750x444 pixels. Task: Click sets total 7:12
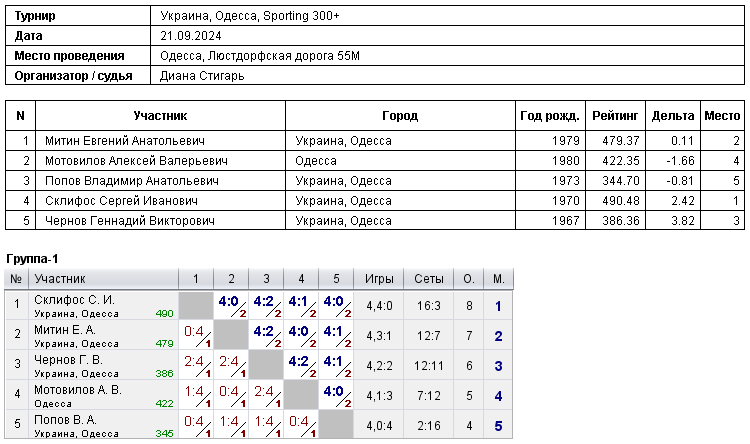[429, 396]
